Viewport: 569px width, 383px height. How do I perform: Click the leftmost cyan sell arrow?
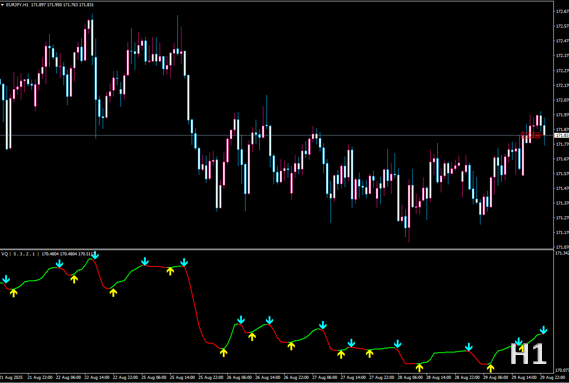tap(6, 279)
